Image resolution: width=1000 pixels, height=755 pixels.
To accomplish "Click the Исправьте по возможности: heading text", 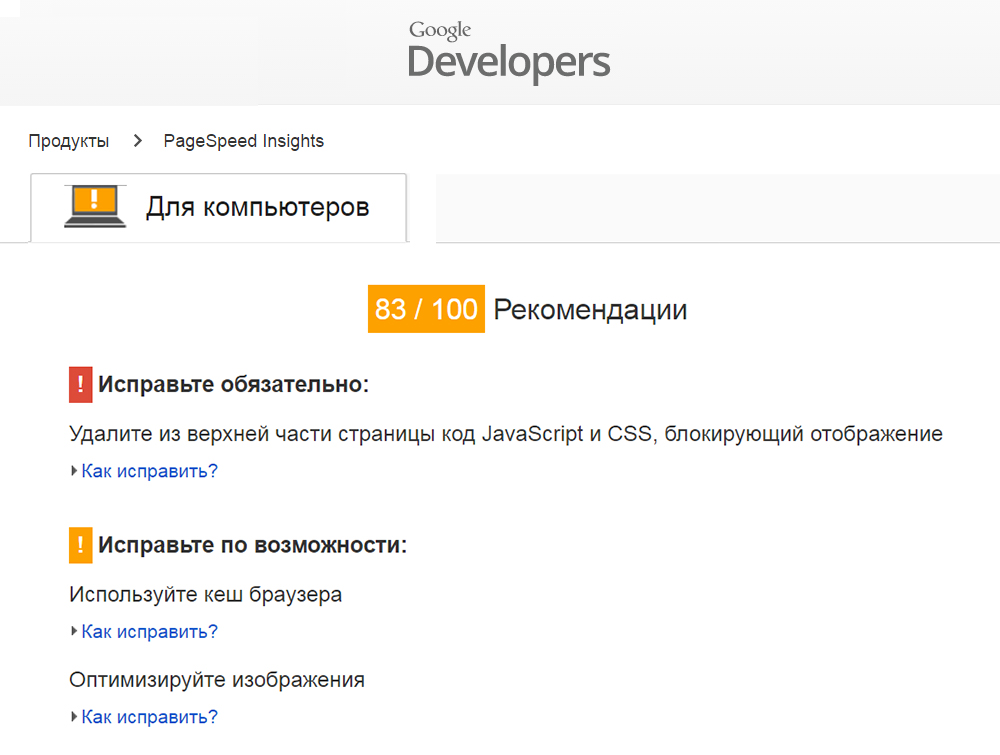I will click(x=252, y=546).
